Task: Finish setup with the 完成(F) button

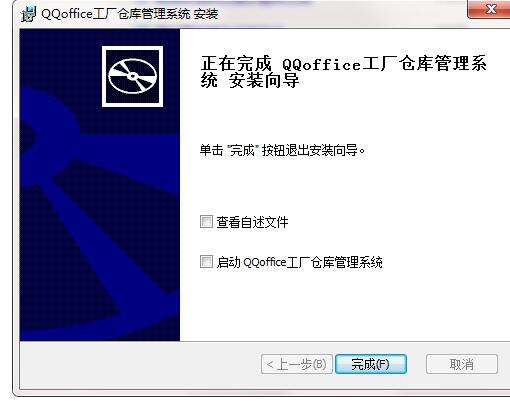Action: coord(371,364)
